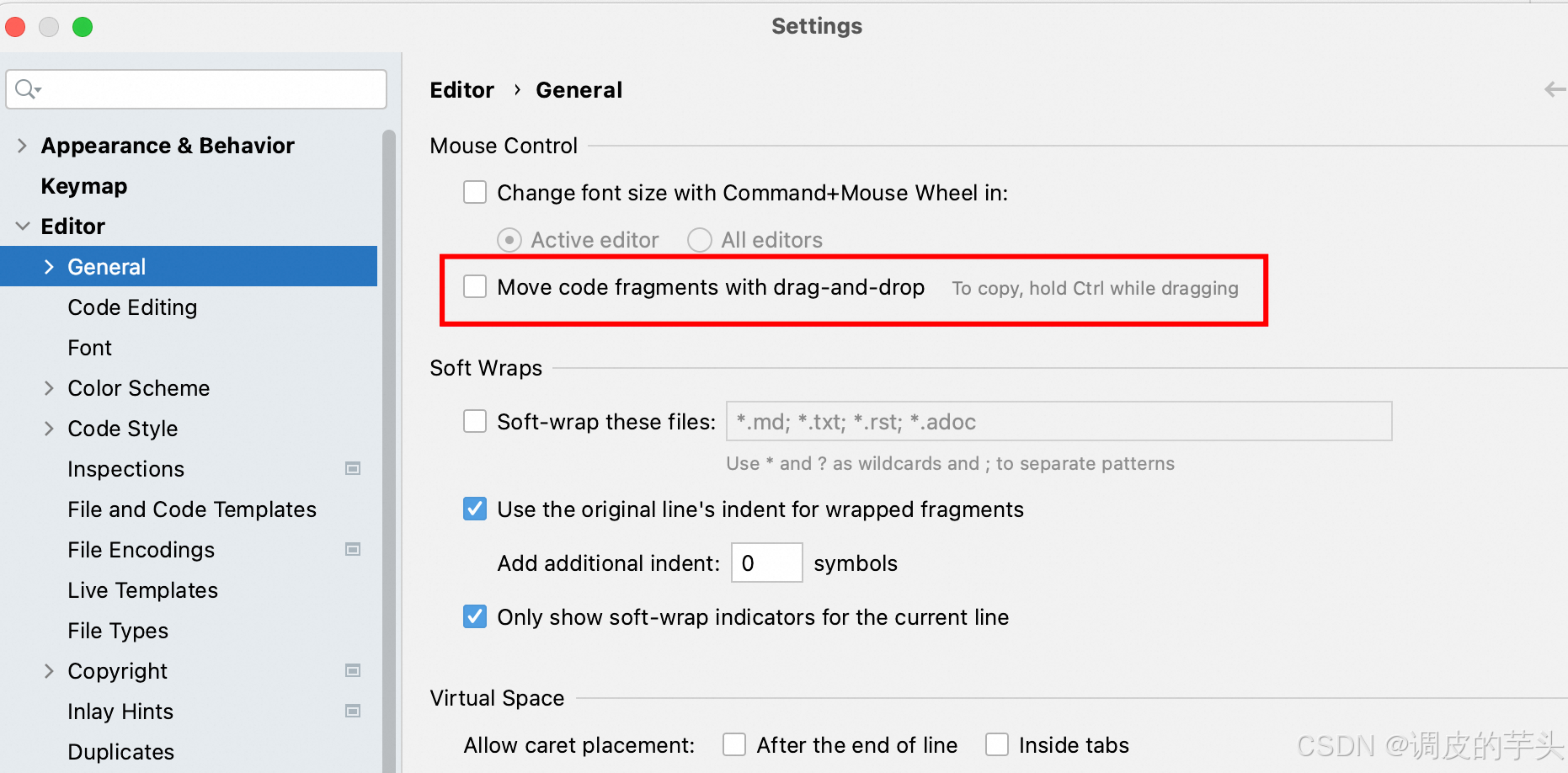Click the Add additional indent number field
The width and height of the screenshot is (1568, 773).
click(765, 562)
